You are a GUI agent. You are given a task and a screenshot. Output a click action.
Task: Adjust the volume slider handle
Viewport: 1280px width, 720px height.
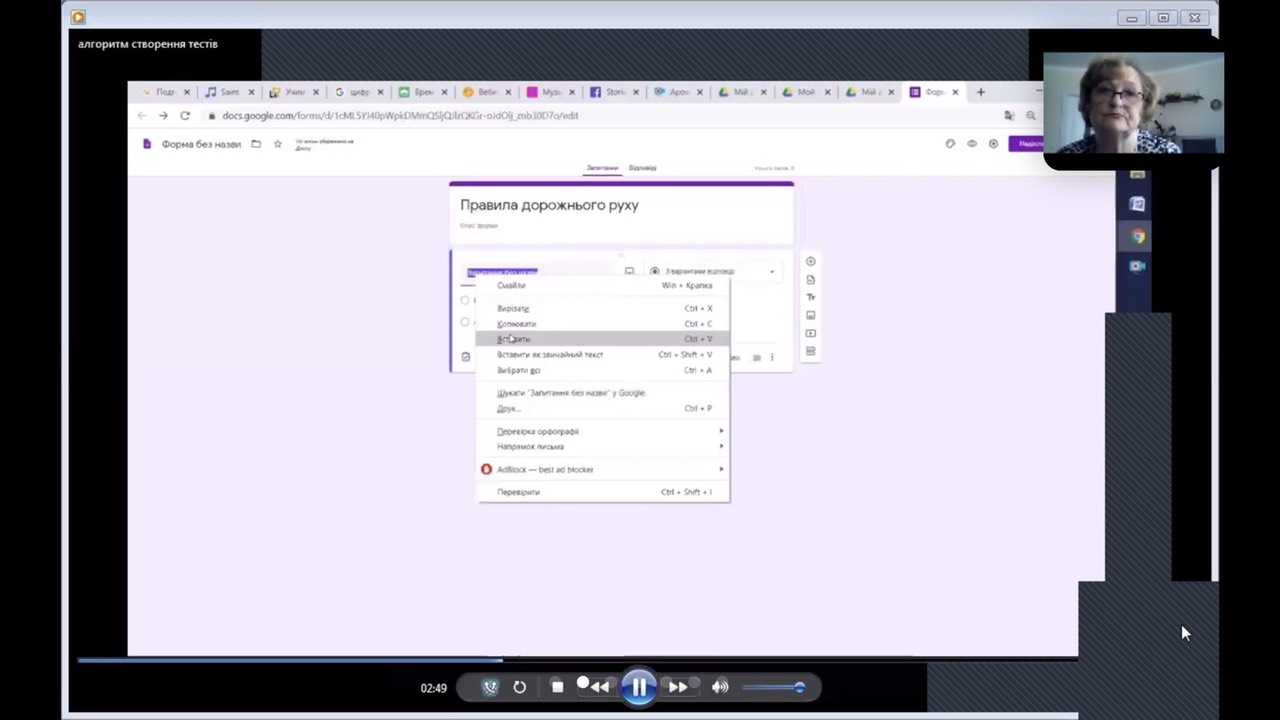coord(799,687)
